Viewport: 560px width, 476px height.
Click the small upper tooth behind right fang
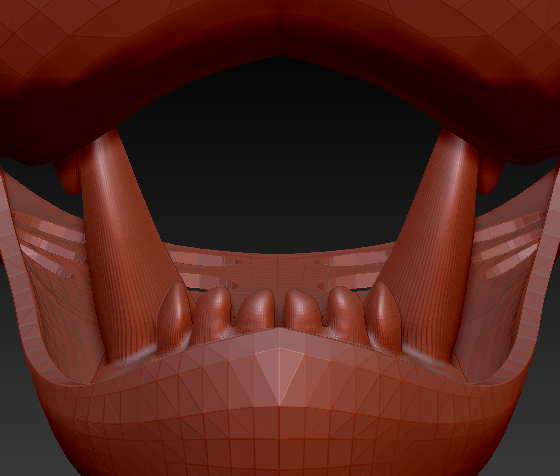490,175
